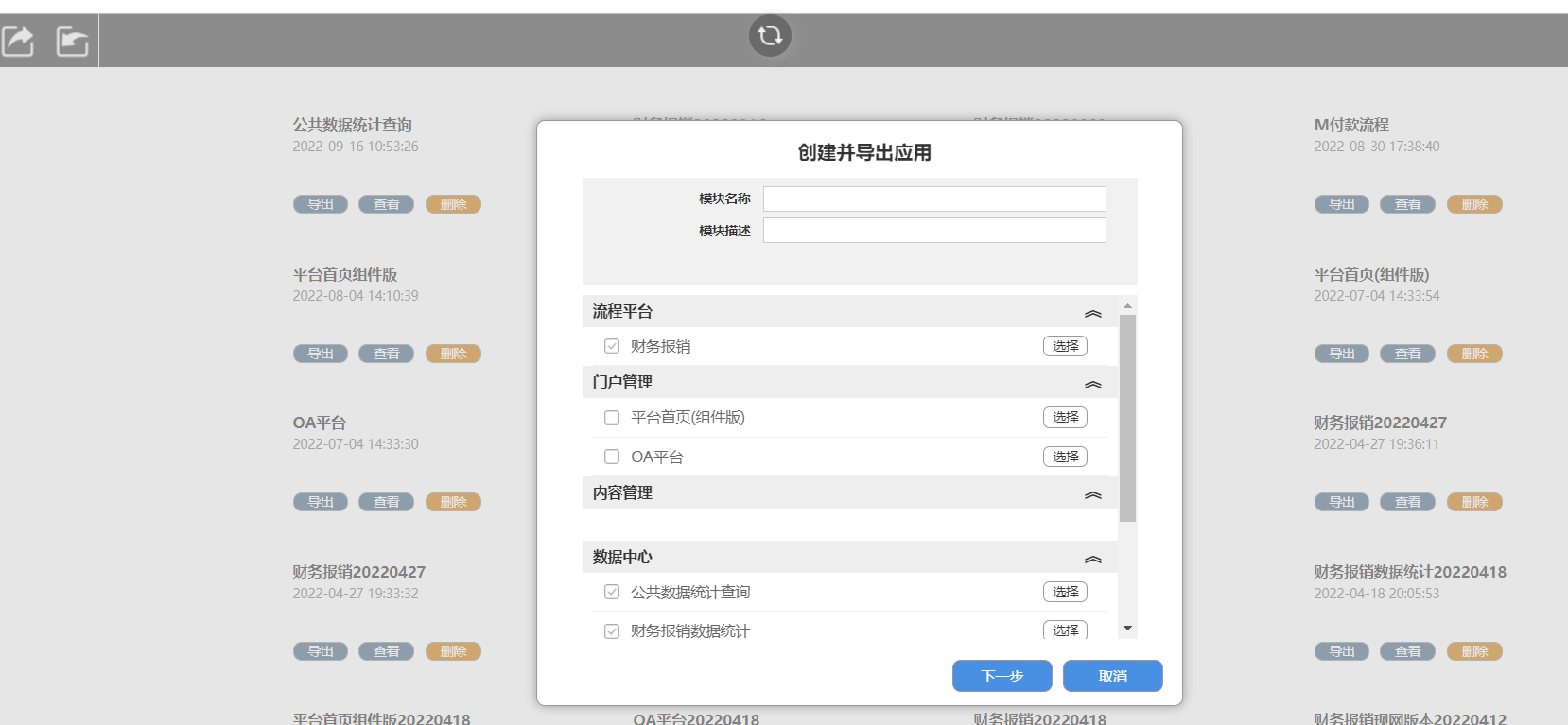1568x725 pixels.
Task: Click 查看 on 财务报销20220427 card dated 19:33:32
Action: coord(387,651)
